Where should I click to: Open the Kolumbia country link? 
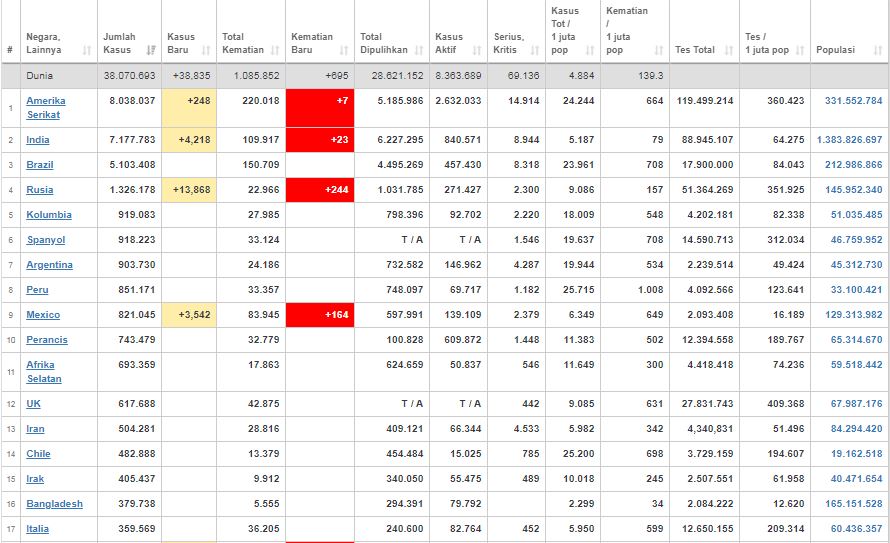49,214
